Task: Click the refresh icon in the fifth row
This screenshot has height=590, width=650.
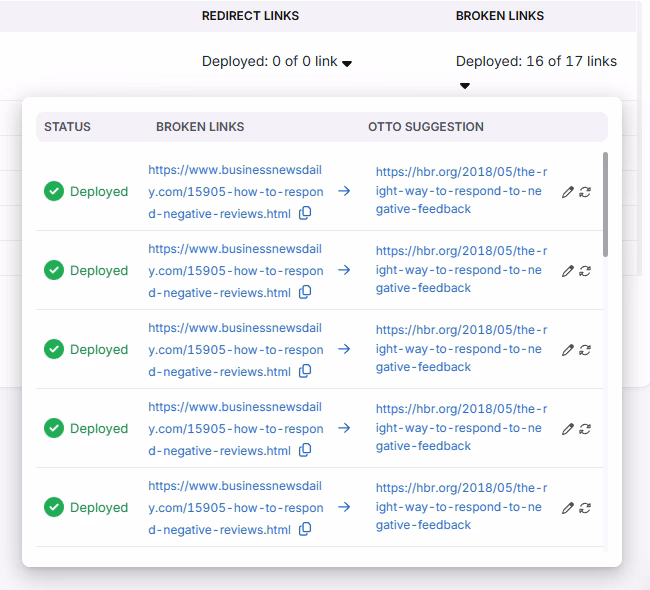Action: (x=585, y=508)
